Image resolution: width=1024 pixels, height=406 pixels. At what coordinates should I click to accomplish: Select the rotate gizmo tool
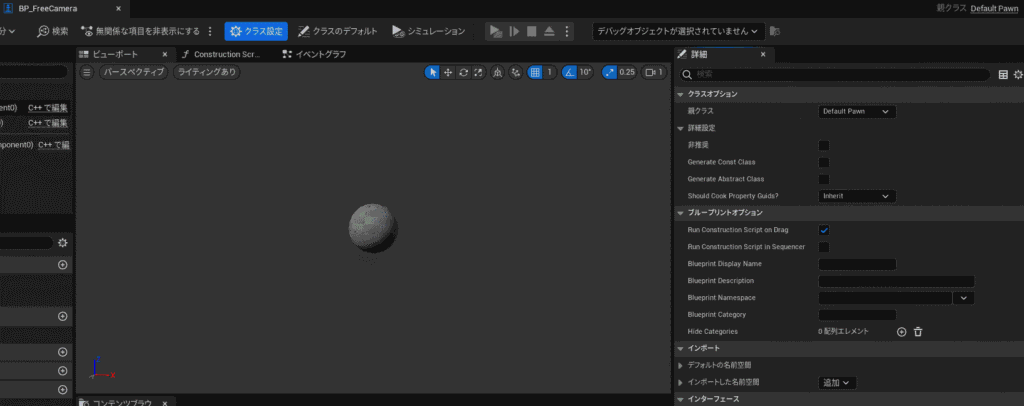(463, 72)
